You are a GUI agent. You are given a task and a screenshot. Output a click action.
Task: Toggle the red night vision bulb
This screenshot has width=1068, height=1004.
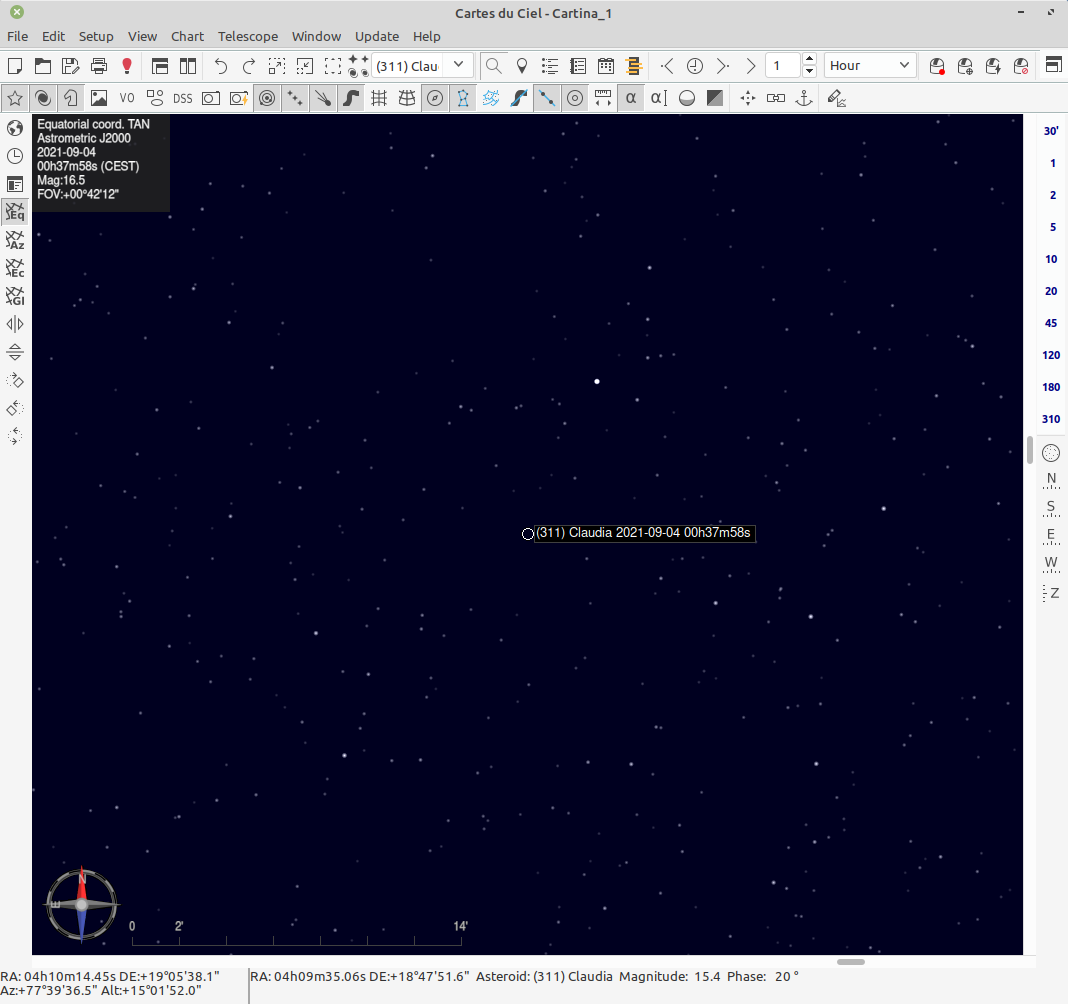tap(127, 66)
